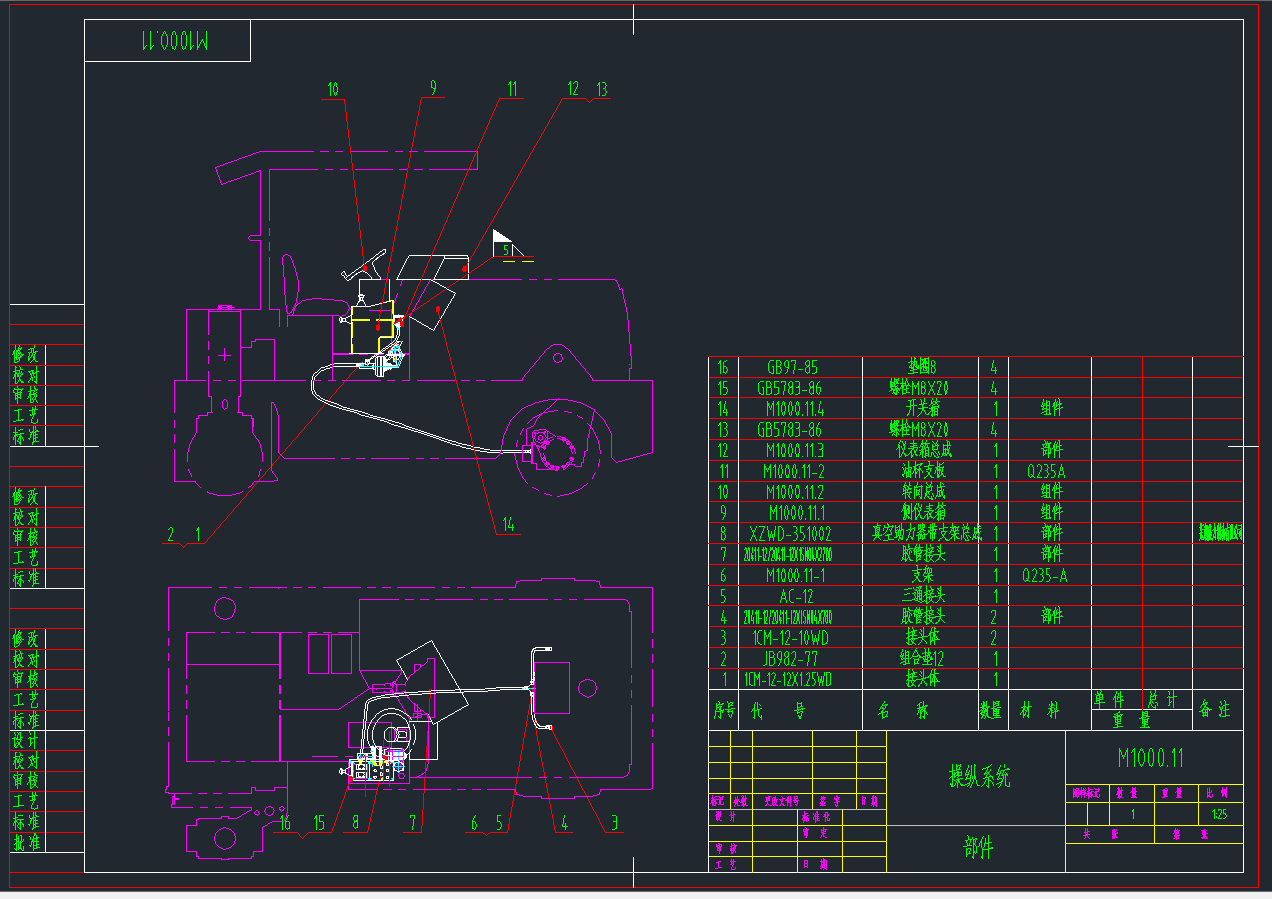Select balloon callout 15 below plan view
Viewport: 1272px width, 899px height.
click(x=318, y=823)
